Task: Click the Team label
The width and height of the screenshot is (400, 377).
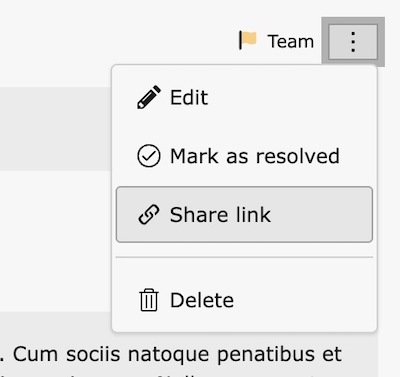Action: [x=291, y=42]
